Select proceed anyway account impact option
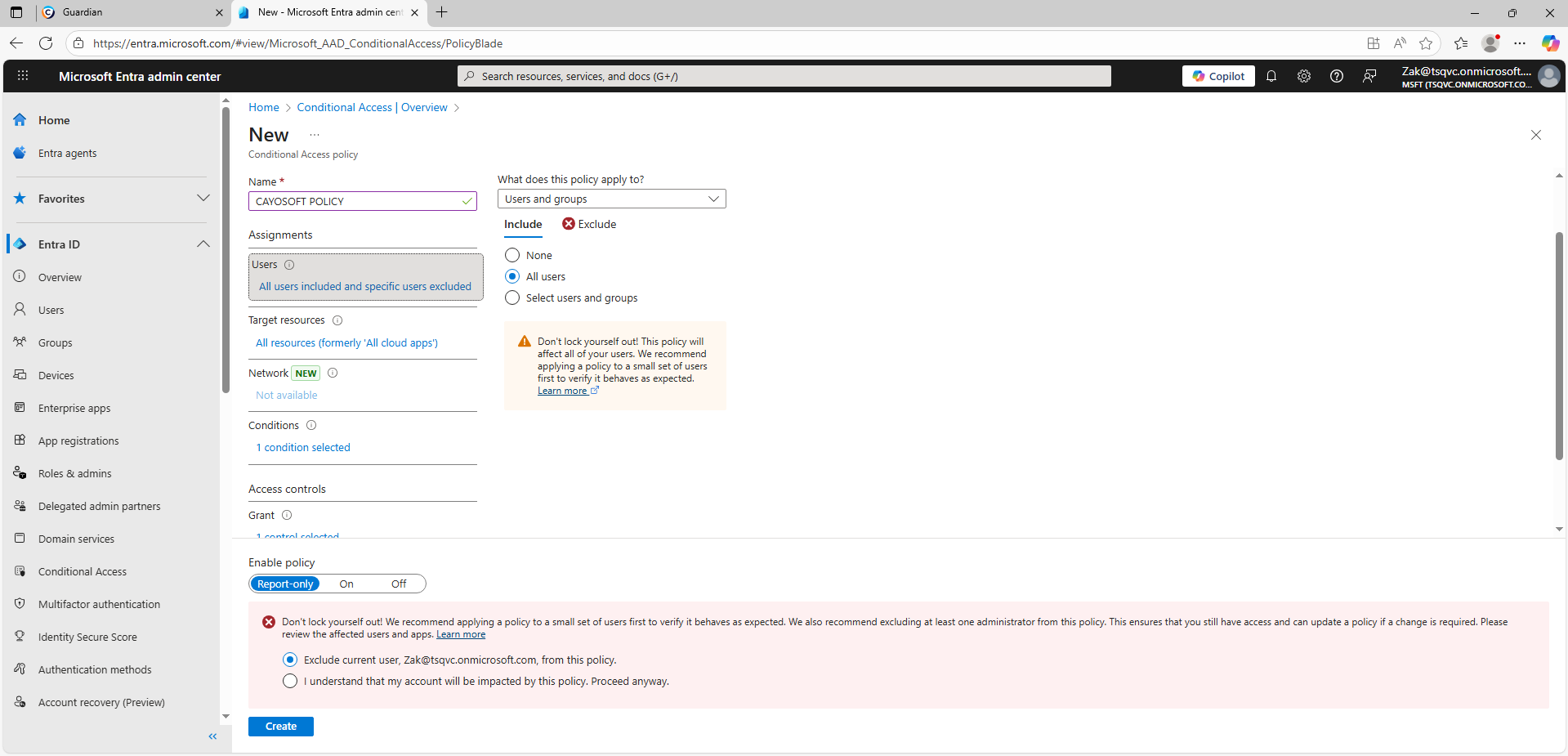The width and height of the screenshot is (1568, 756). tap(290, 682)
